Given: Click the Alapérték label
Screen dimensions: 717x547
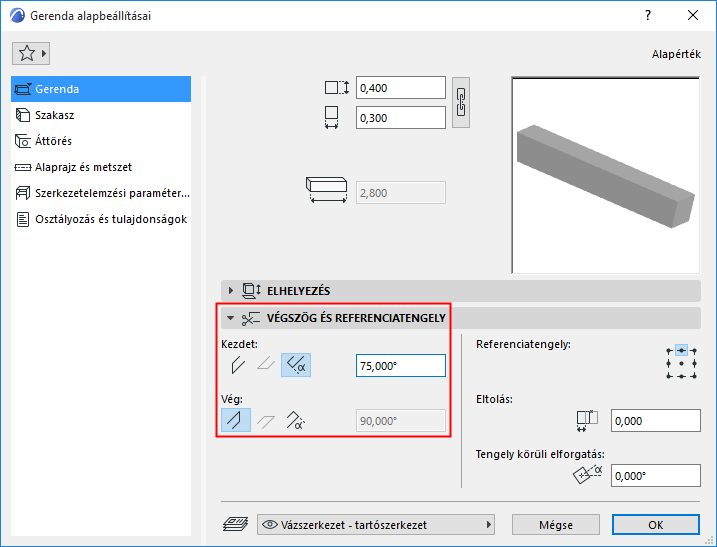Looking at the screenshot, I should click(676, 54).
